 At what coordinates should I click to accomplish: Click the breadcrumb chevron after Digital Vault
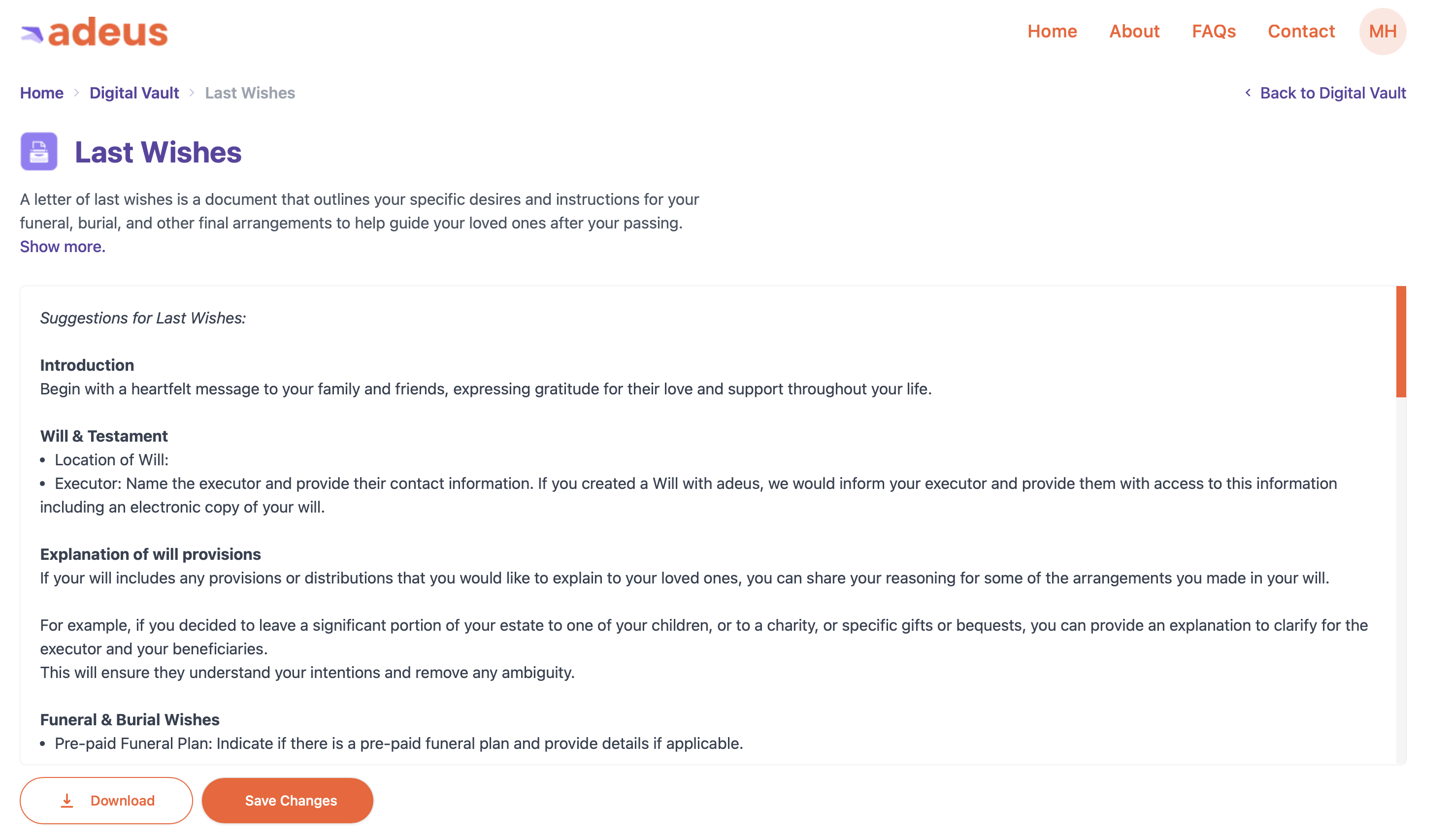[192, 93]
